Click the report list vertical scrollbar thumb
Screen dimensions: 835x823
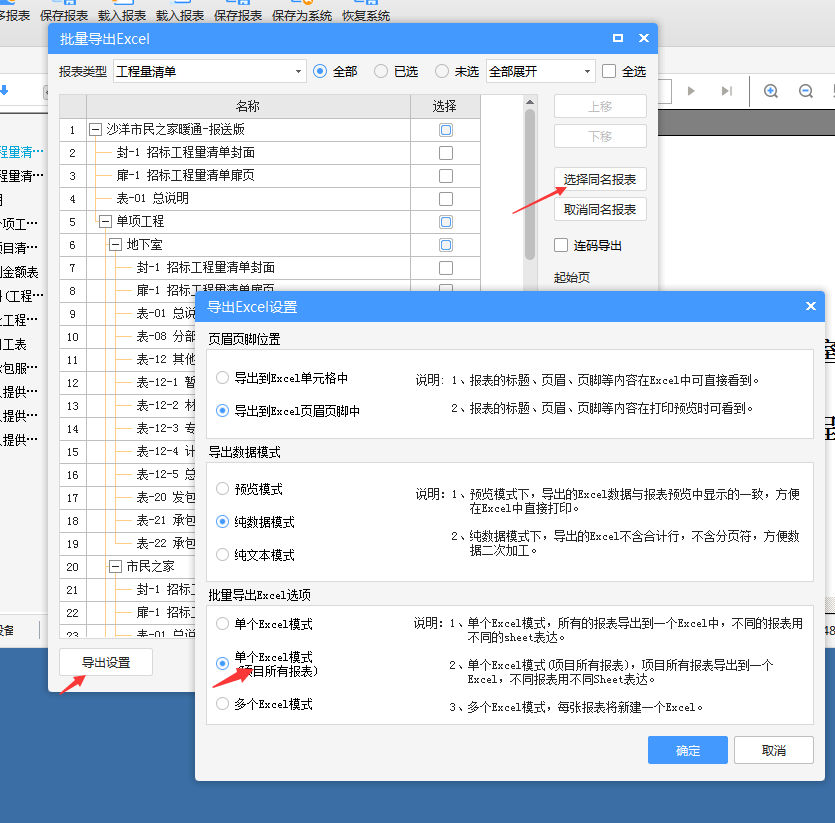click(x=529, y=184)
